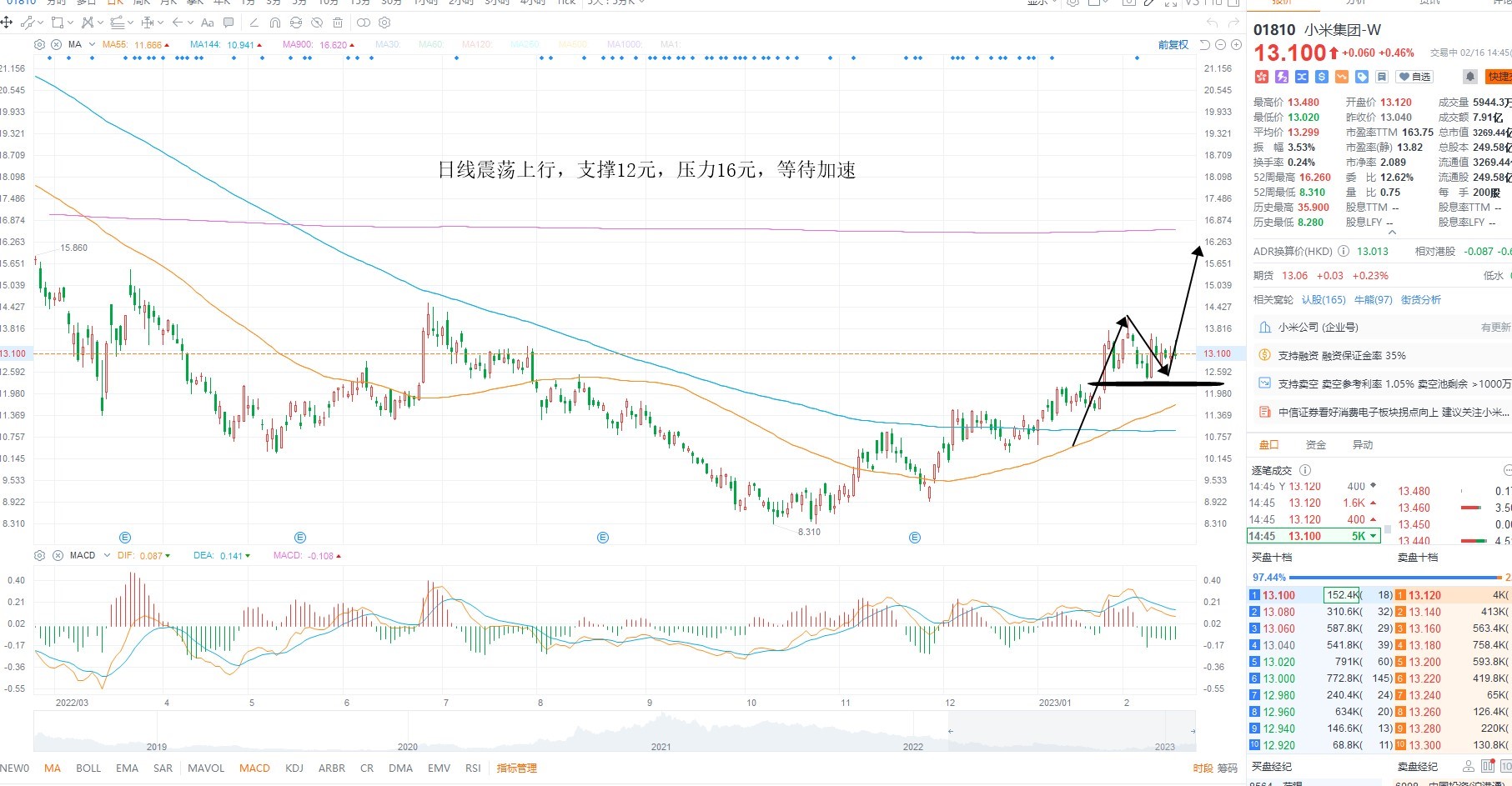
Task: Open dropdown next to arrow tool
Action: (191, 23)
